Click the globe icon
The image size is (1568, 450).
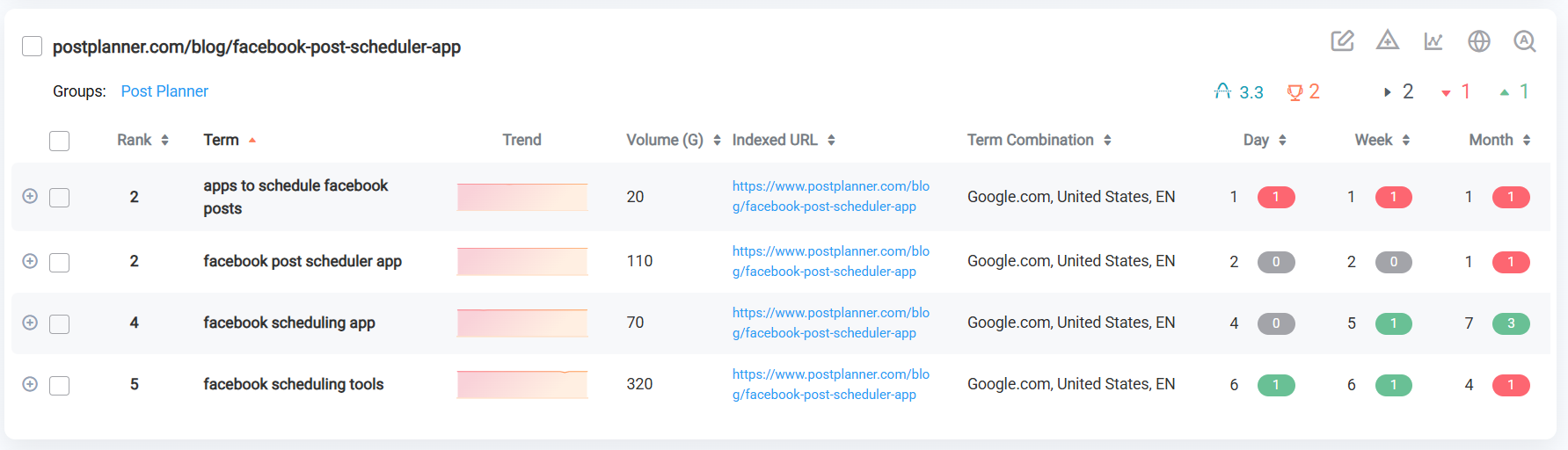(1479, 40)
